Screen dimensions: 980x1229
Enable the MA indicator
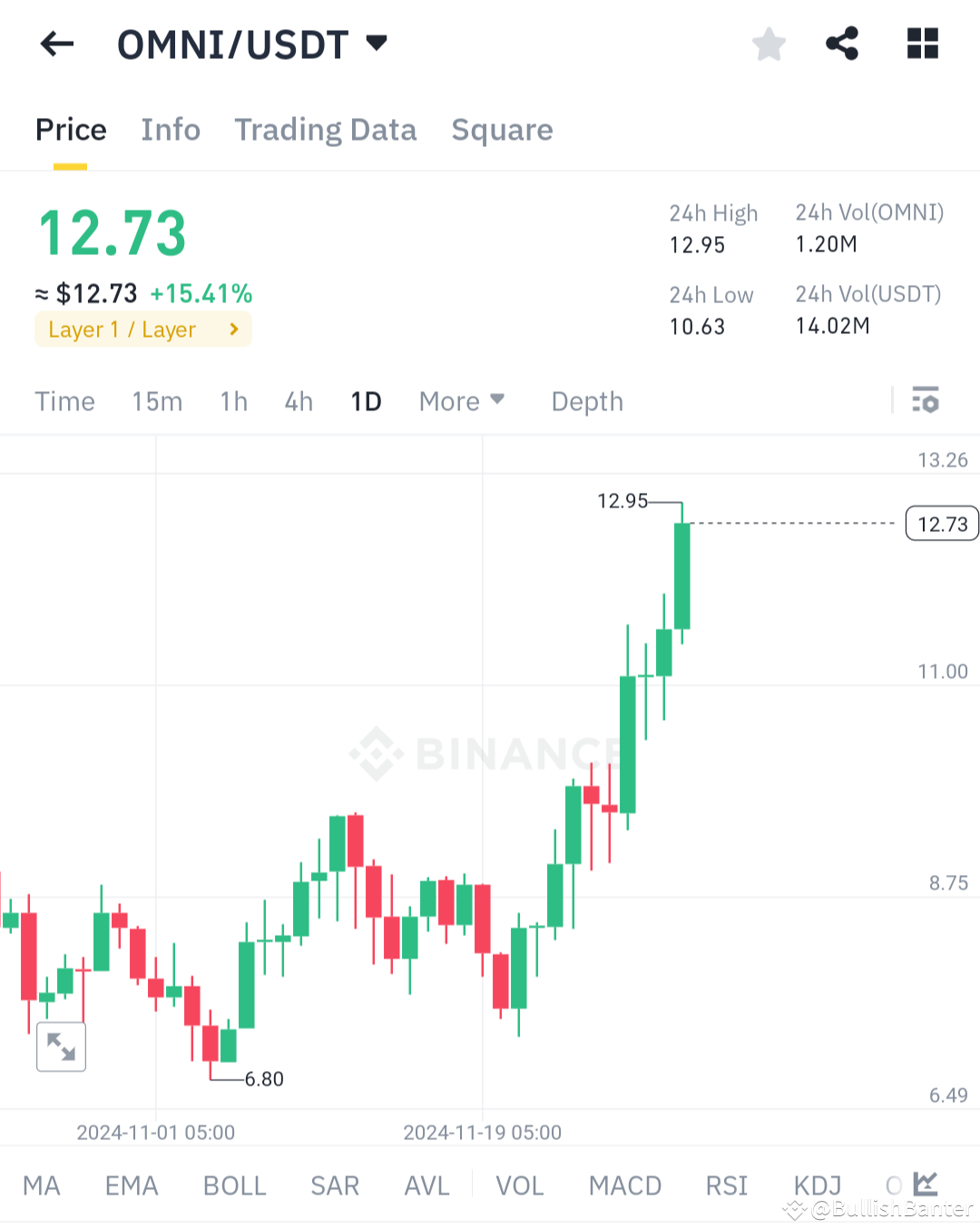(x=42, y=1185)
